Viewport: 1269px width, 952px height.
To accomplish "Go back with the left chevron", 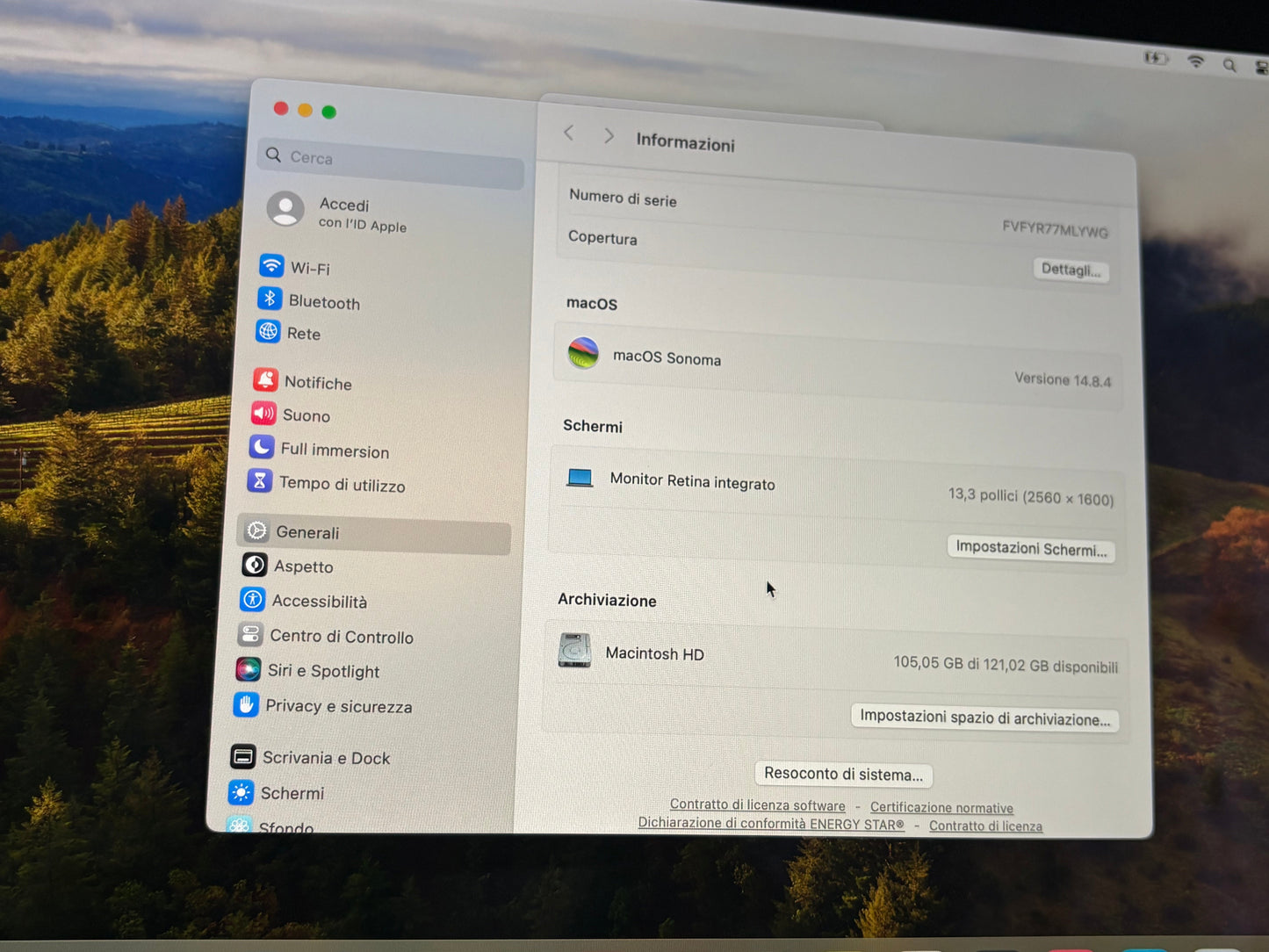I will (x=569, y=133).
